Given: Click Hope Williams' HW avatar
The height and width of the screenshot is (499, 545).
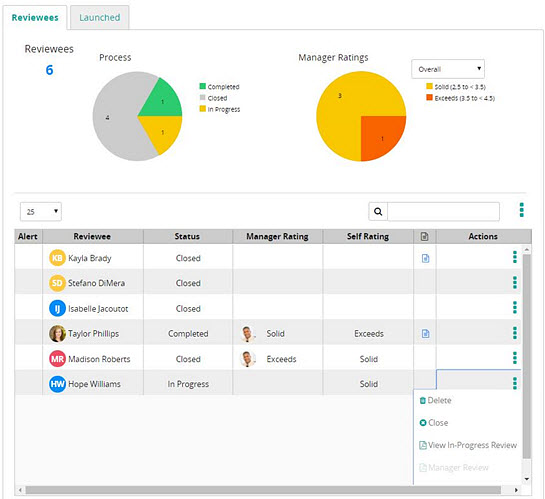Looking at the screenshot, I should [57, 384].
